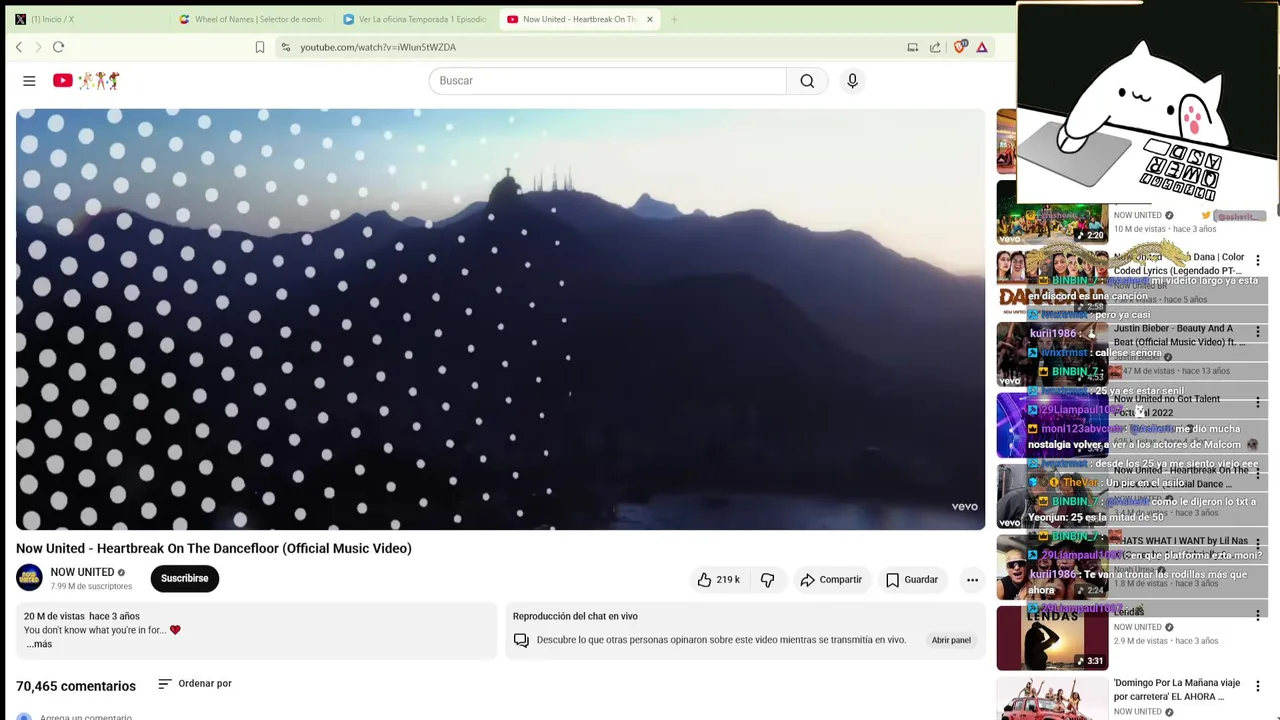The height and width of the screenshot is (720, 1280).
Task: Open NOW UNITED channel avatar
Action: [x=29, y=578]
